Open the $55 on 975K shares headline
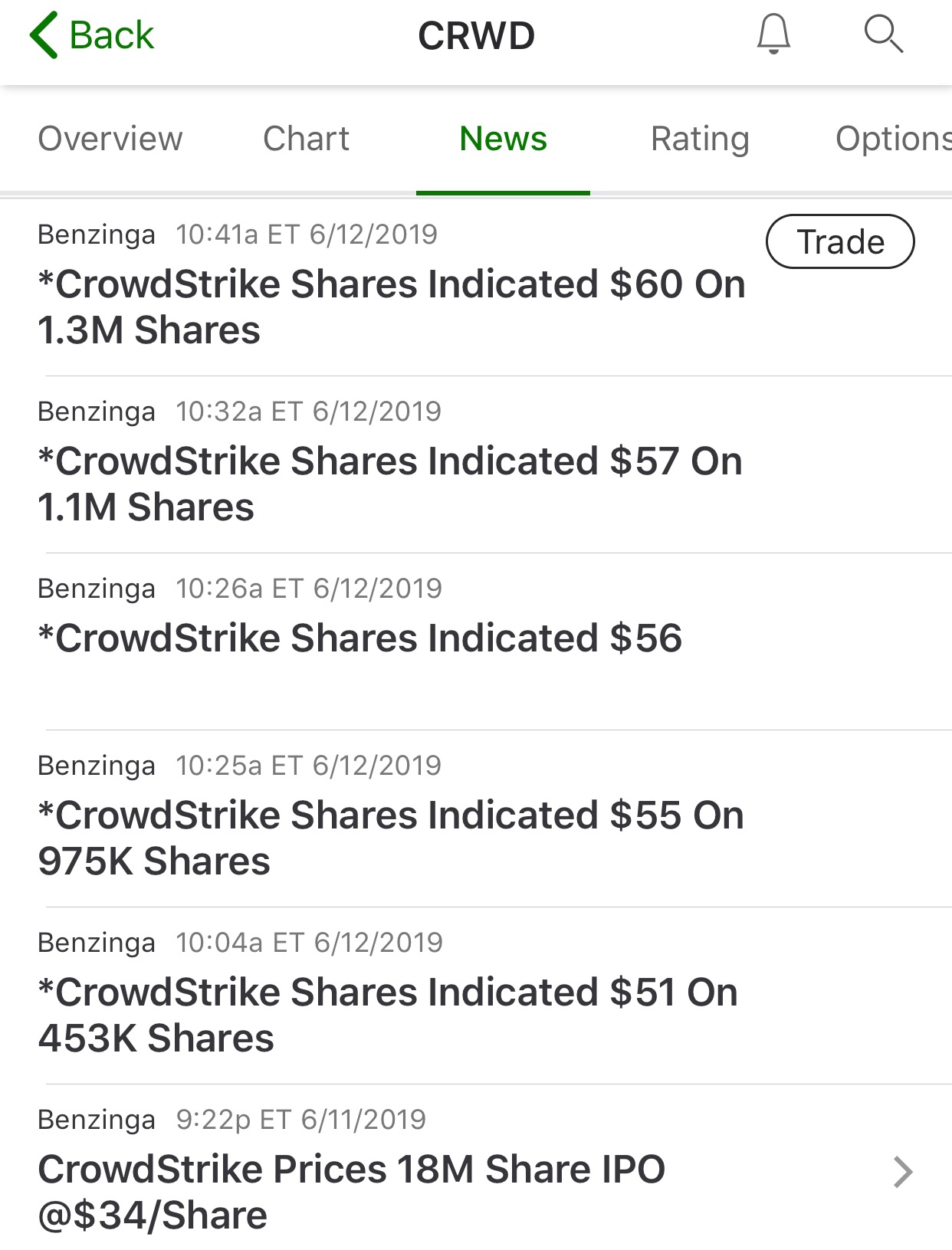Image resolution: width=952 pixels, height=1250 pixels. 391,838
